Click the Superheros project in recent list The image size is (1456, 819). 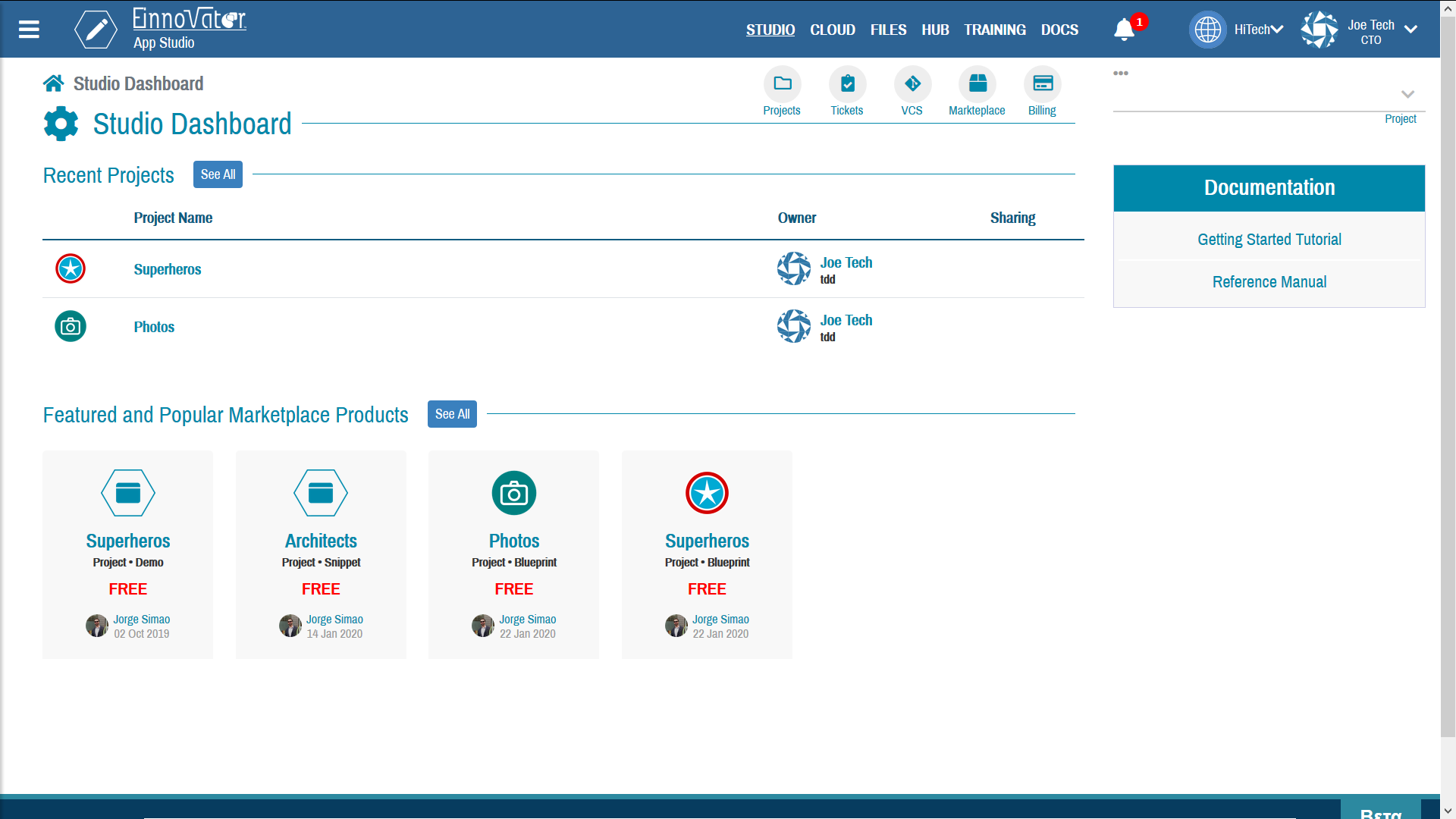click(x=167, y=268)
